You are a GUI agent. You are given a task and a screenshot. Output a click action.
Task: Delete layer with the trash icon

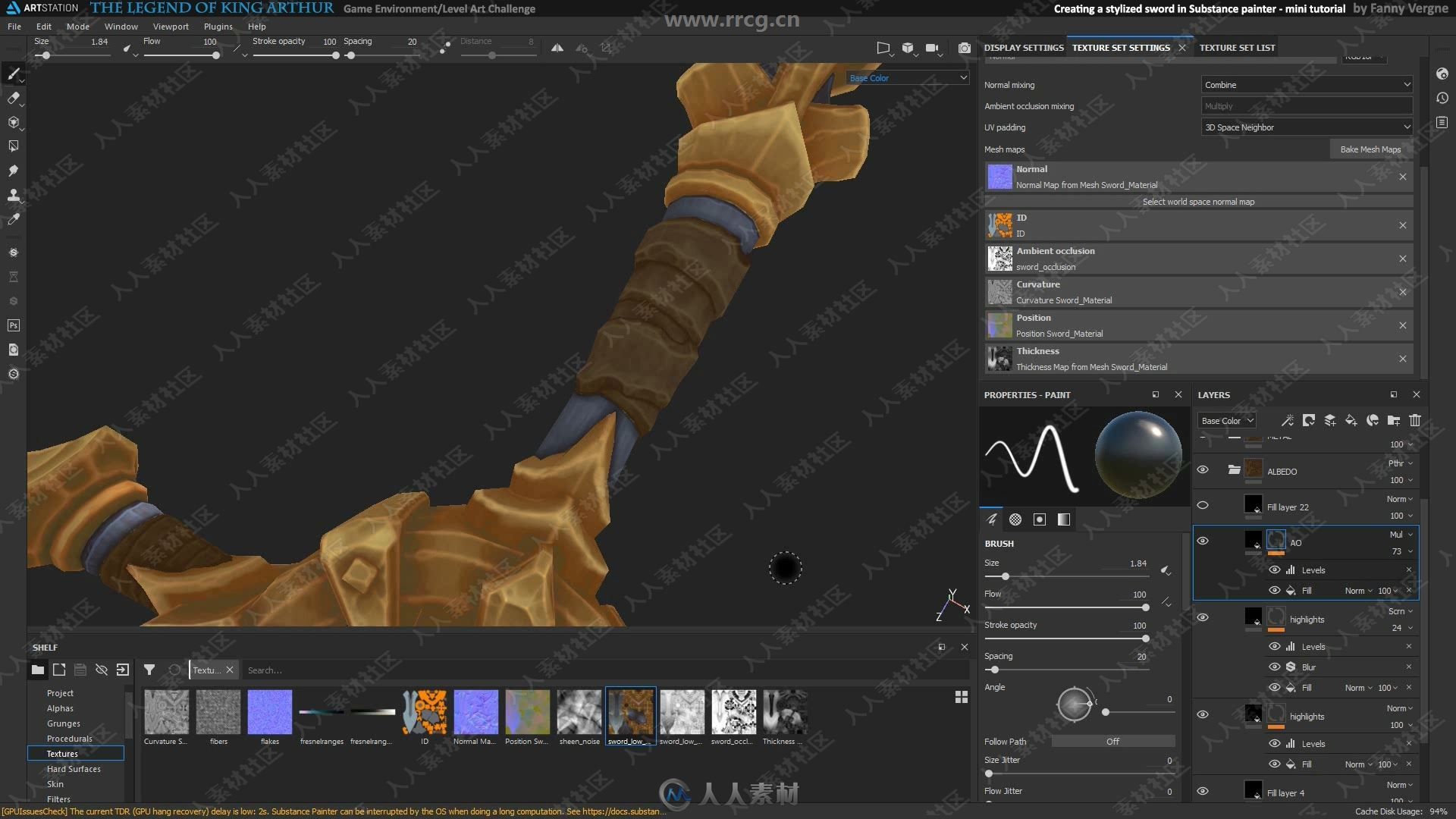[1414, 420]
